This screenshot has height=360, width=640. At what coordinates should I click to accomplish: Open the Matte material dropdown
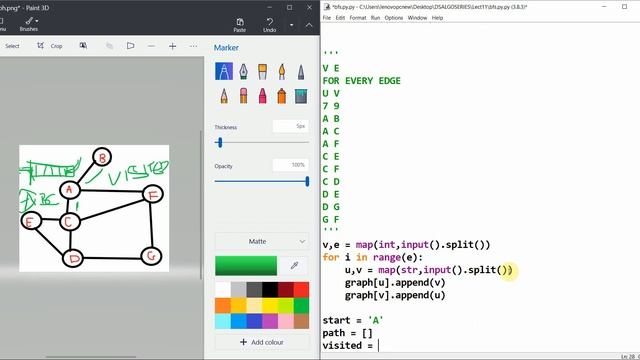pos(262,242)
